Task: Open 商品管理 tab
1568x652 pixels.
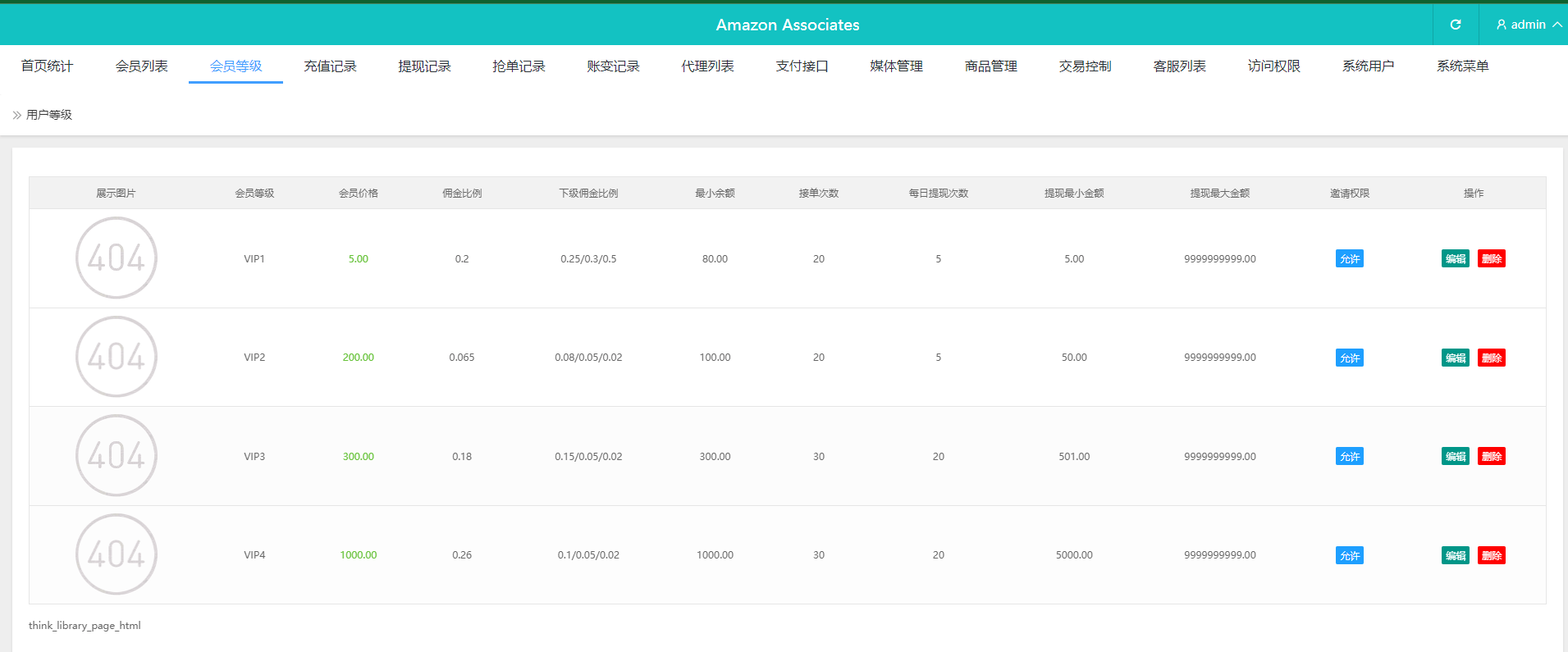Action: click(990, 66)
